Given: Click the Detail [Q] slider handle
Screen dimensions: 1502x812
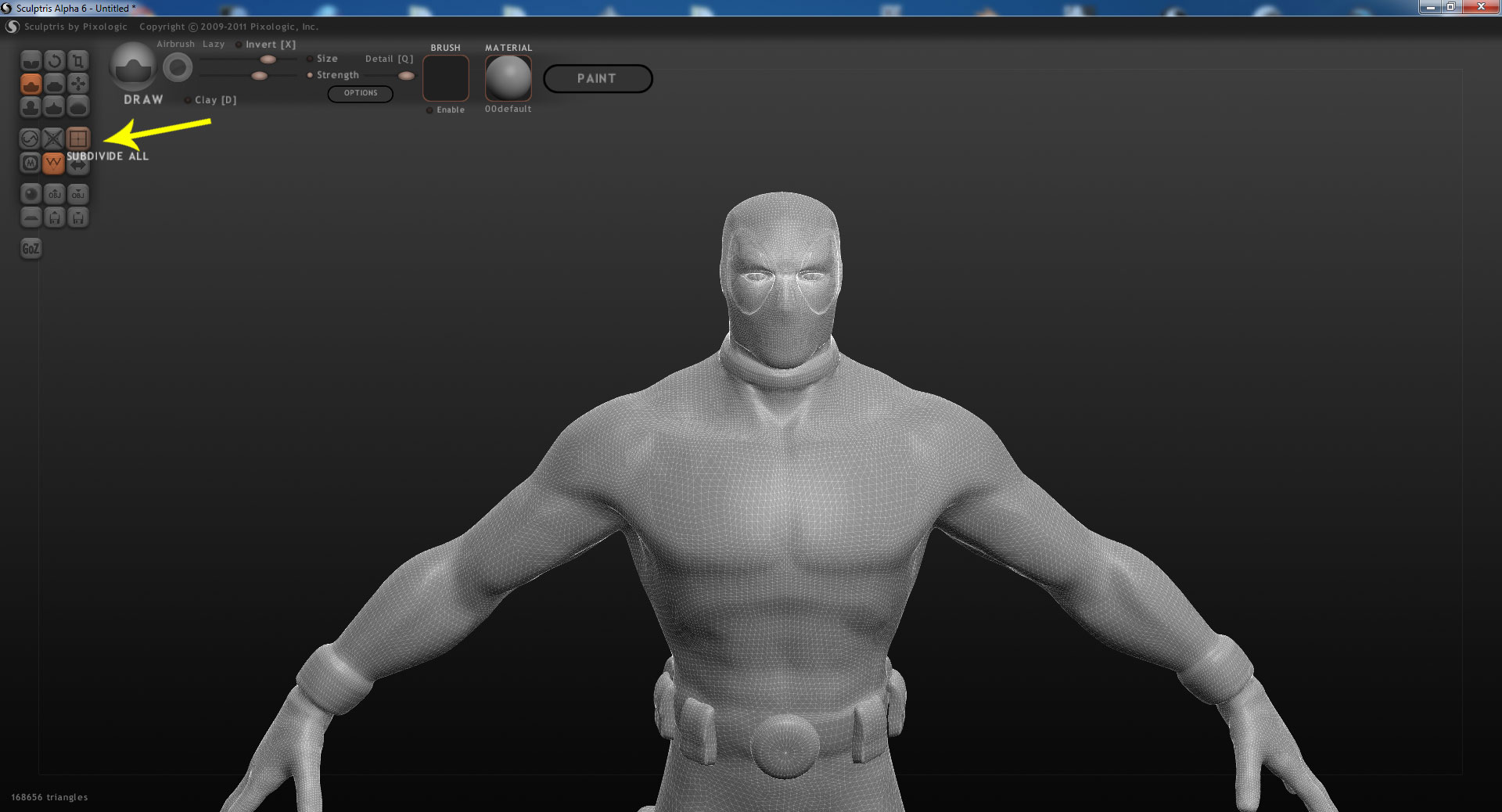Looking at the screenshot, I should click(406, 76).
